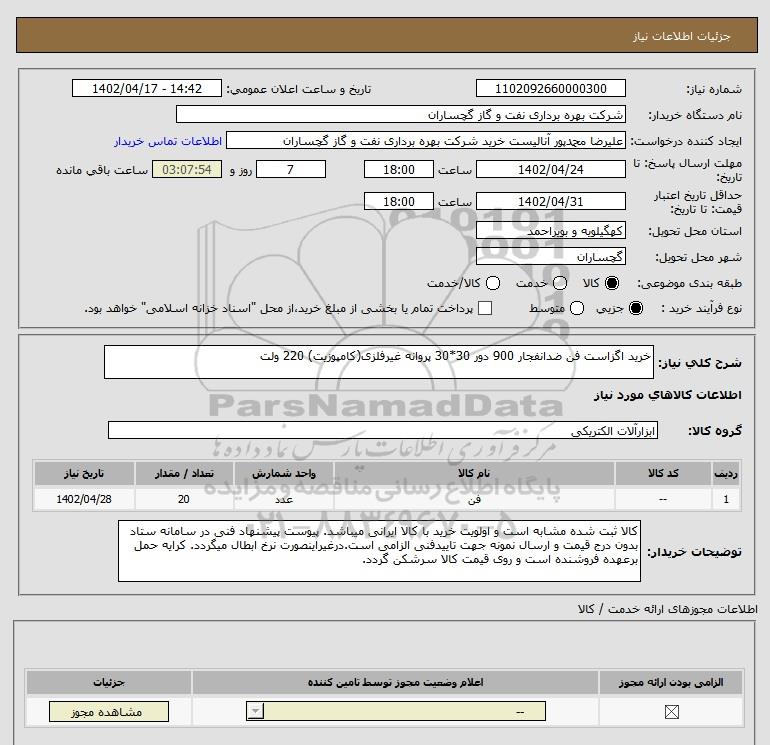The image size is (770, 745).
Task: Select the کالا radio button
Action: [x=612, y=283]
